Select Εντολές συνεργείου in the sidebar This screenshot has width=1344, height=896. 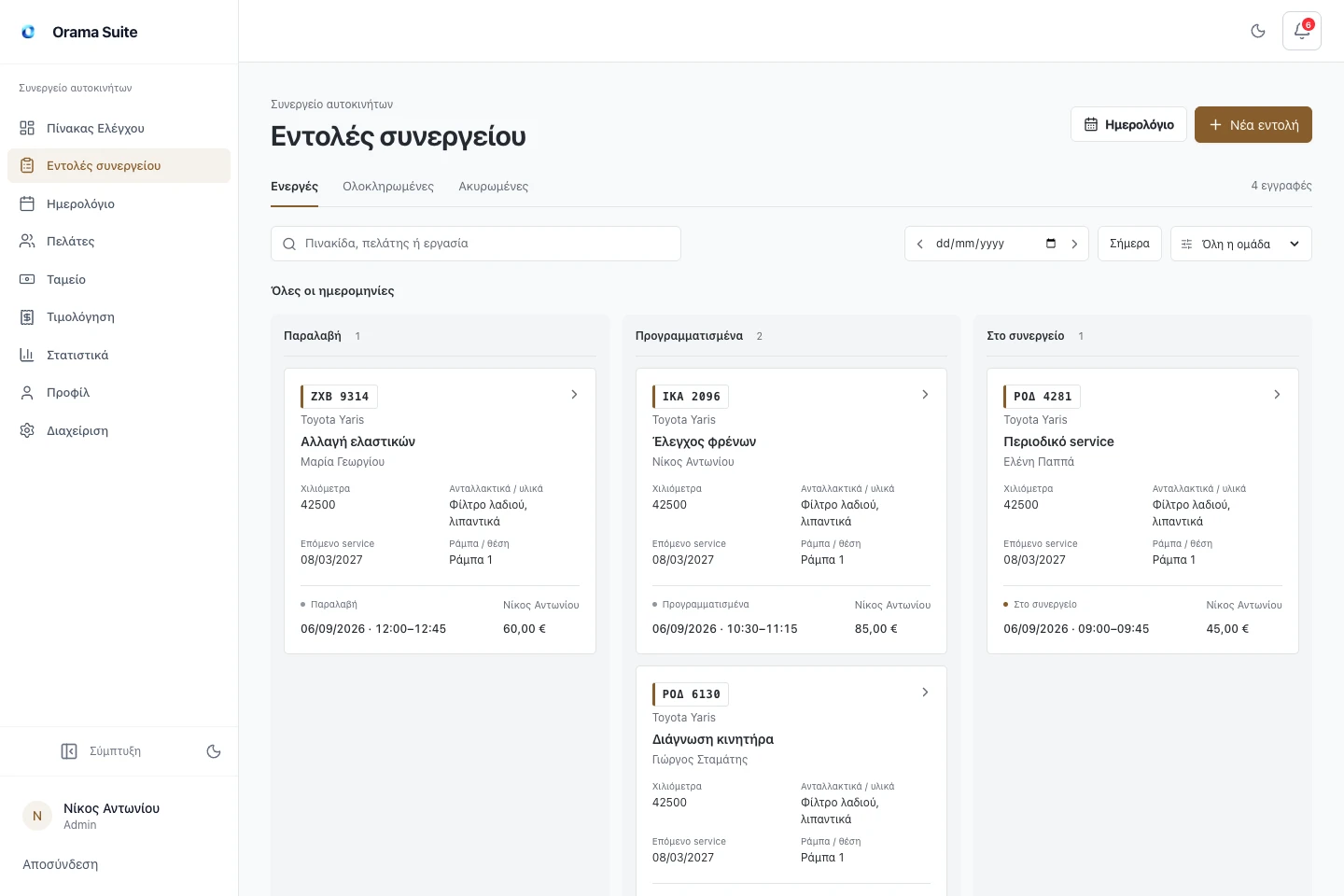click(119, 165)
